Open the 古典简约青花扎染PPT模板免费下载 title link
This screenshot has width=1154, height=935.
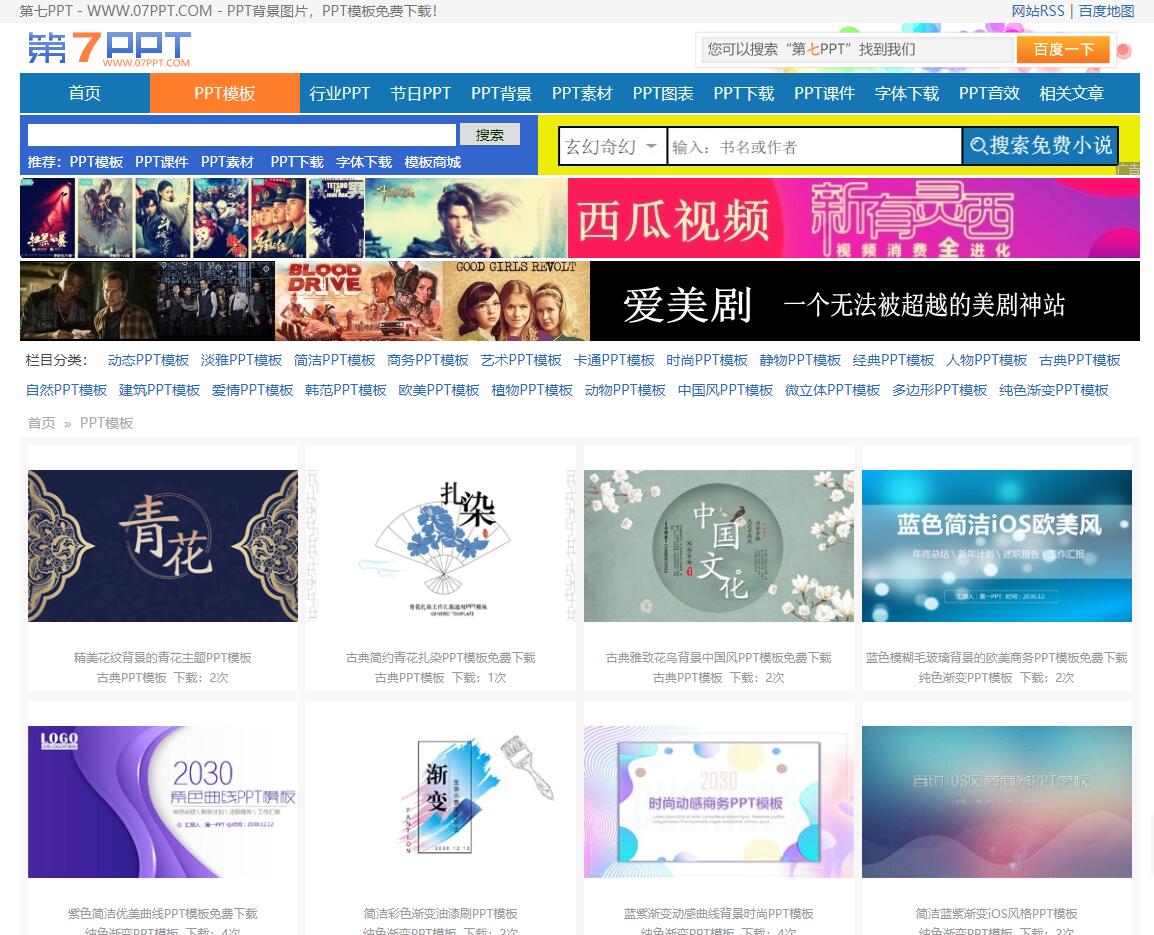click(441, 657)
